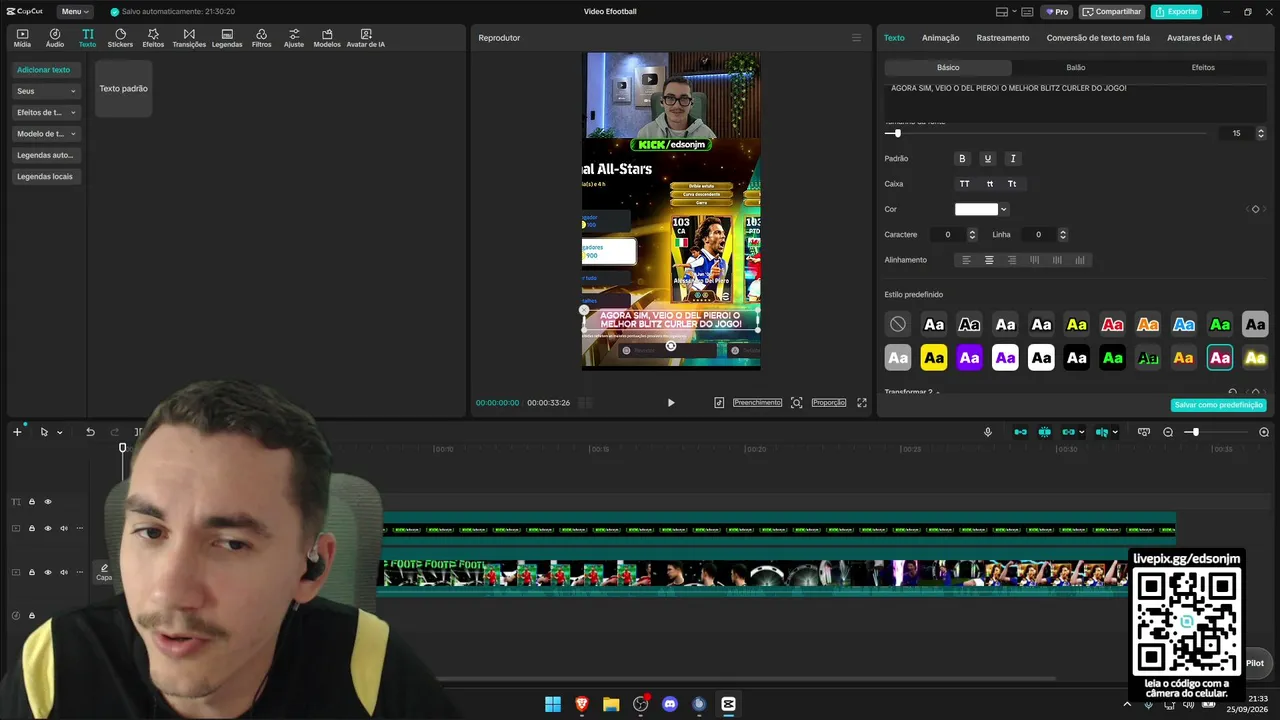Toggle visibility of the text track
The height and width of the screenshot is (720, 1280).
47,502
